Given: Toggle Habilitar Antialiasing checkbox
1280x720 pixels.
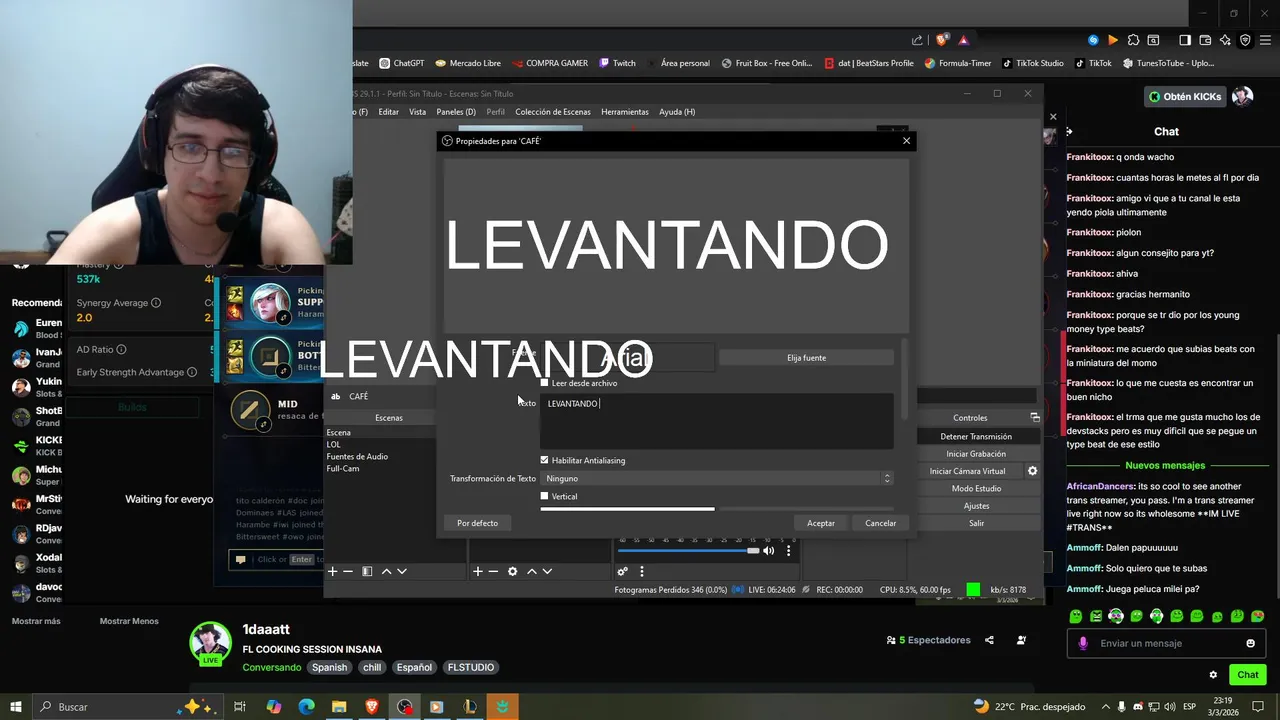Looking at the screenshot, I should pos(545,460).
